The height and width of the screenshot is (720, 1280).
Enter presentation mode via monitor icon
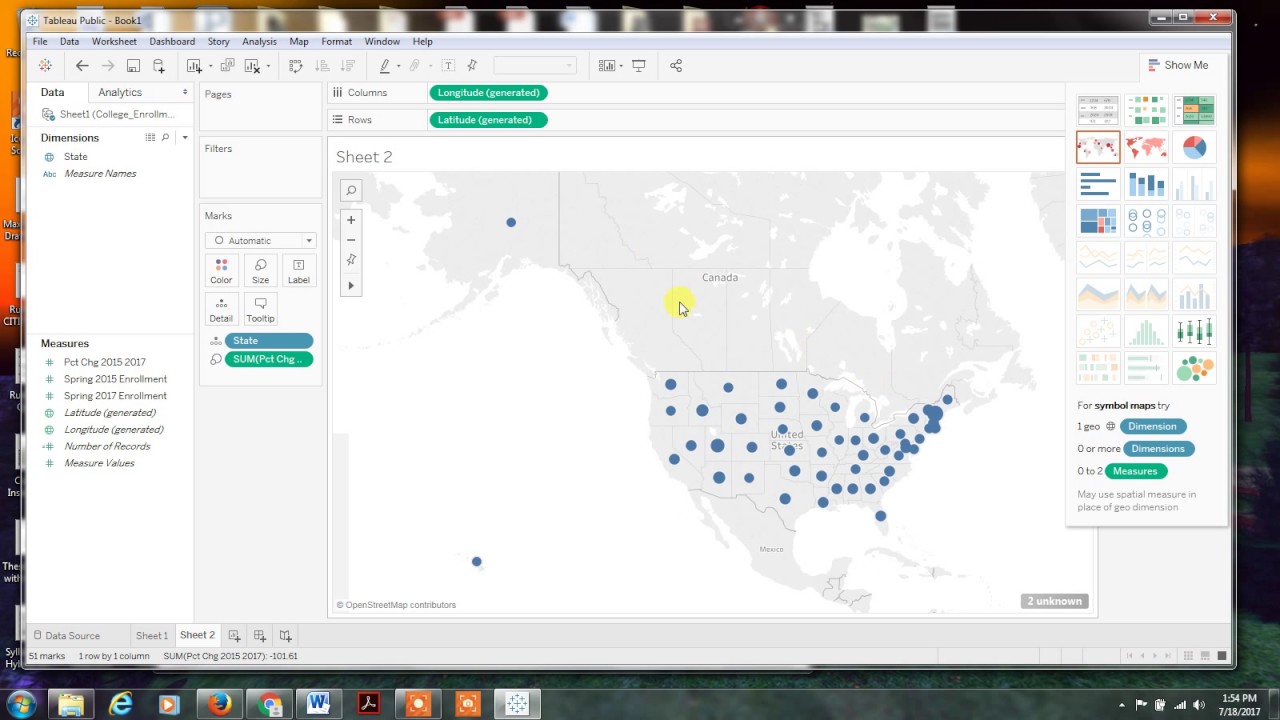click(x=639, y=66)
